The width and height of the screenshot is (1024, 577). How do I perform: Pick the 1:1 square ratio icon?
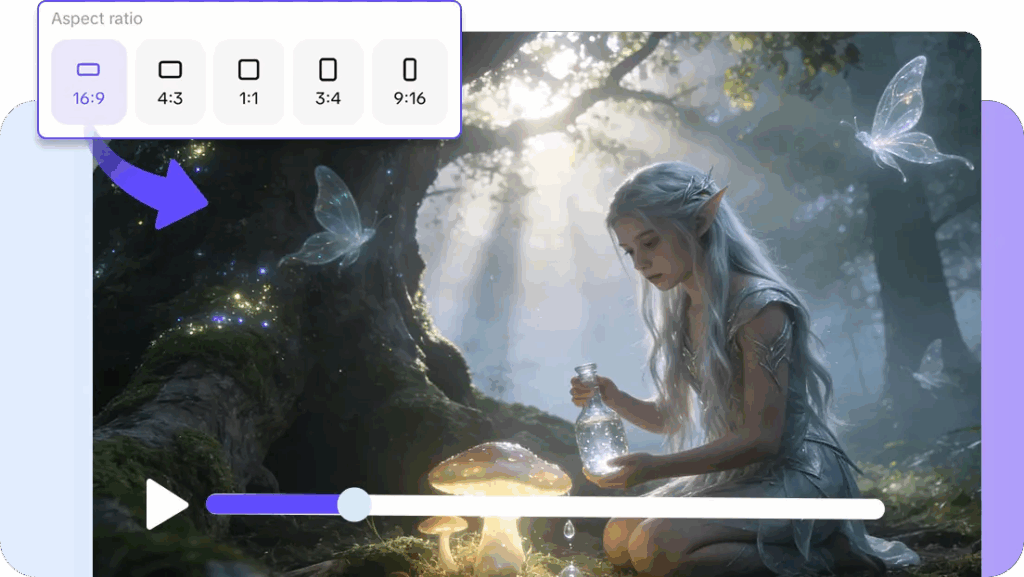(x=249, y=69)
